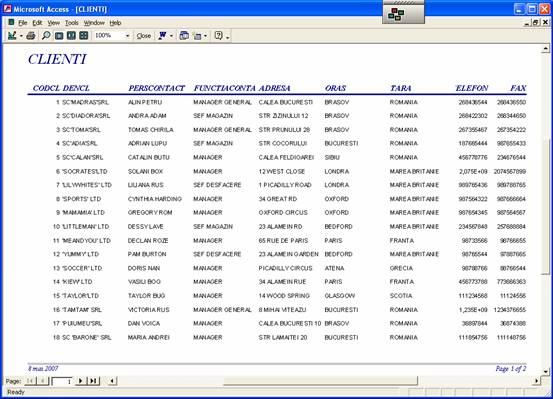Switch to Multiple Pages view
The width and height of the screenshot is (553, 399).
pos(84,36)
